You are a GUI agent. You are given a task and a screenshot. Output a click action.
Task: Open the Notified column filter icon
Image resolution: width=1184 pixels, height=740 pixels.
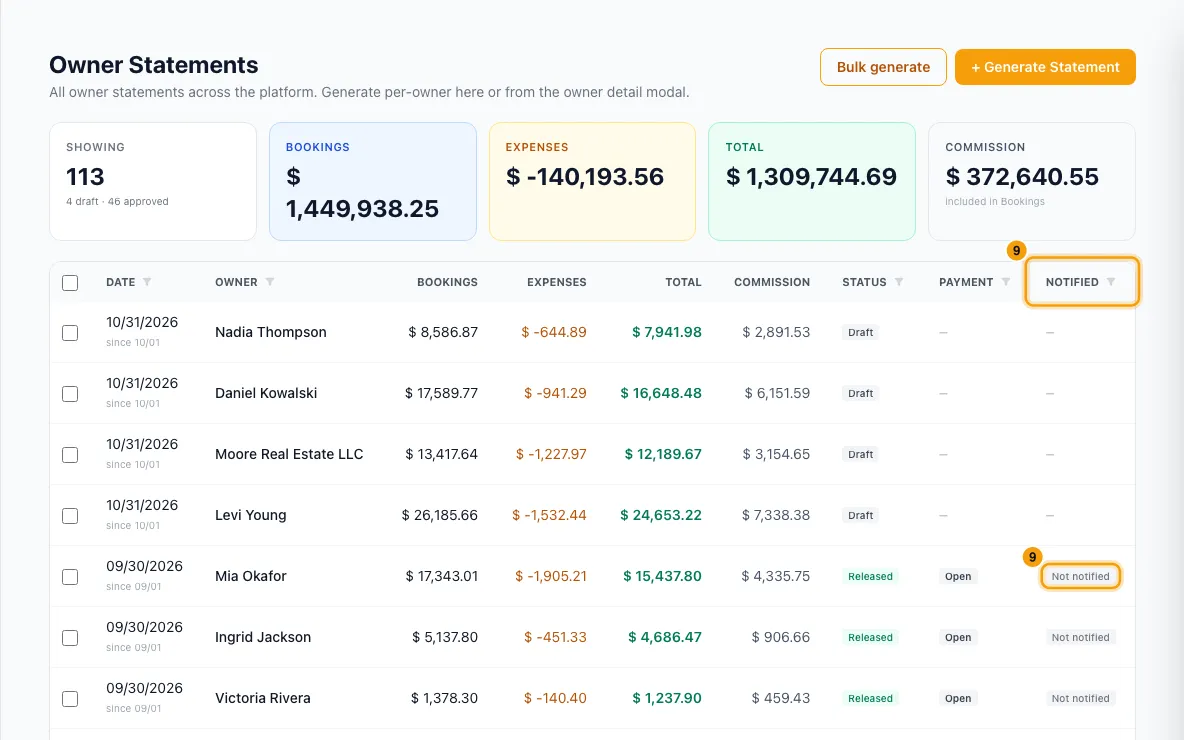pos(1111,282)
